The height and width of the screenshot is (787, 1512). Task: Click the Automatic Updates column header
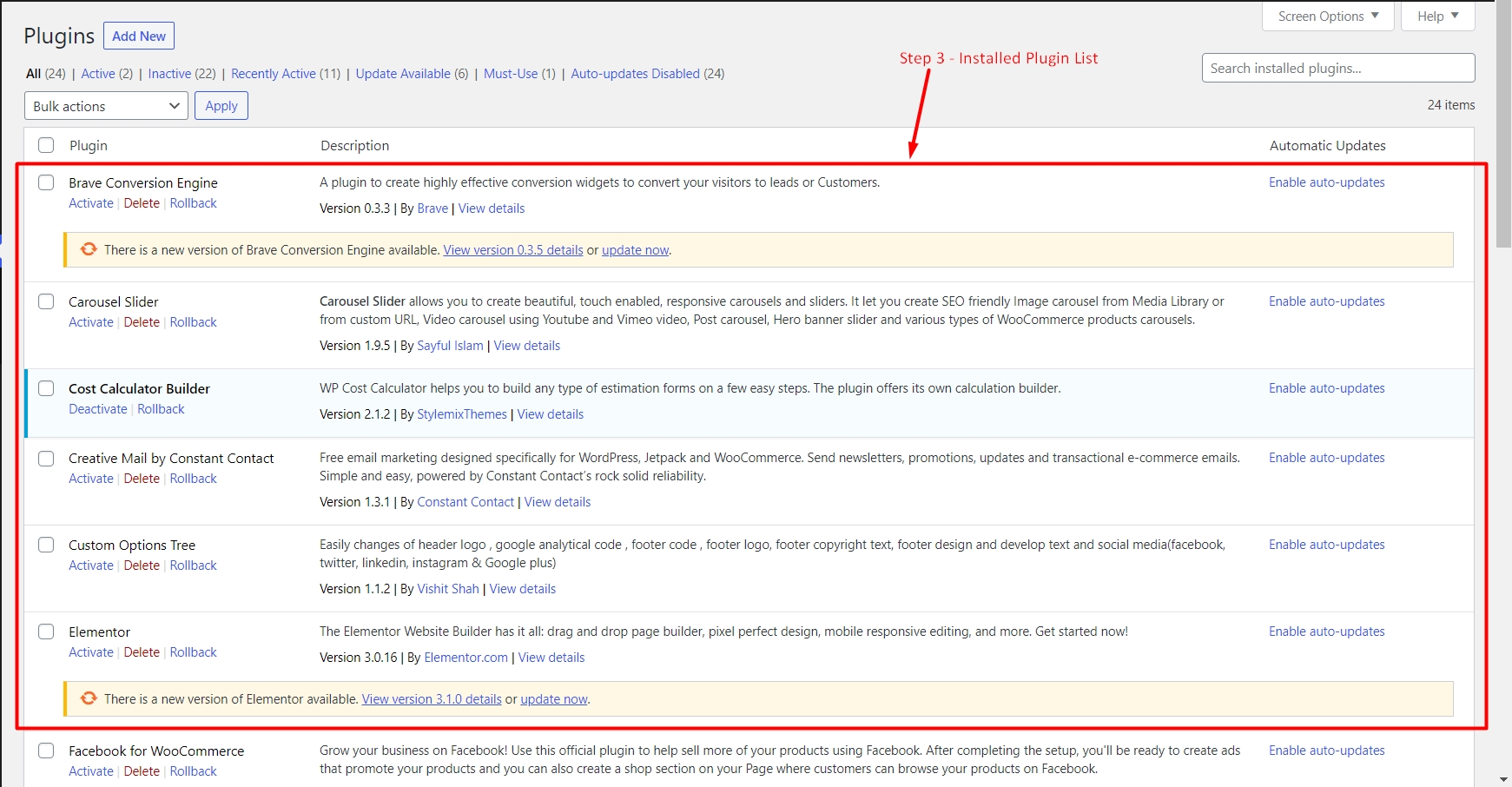click(x=1327, y=146)
